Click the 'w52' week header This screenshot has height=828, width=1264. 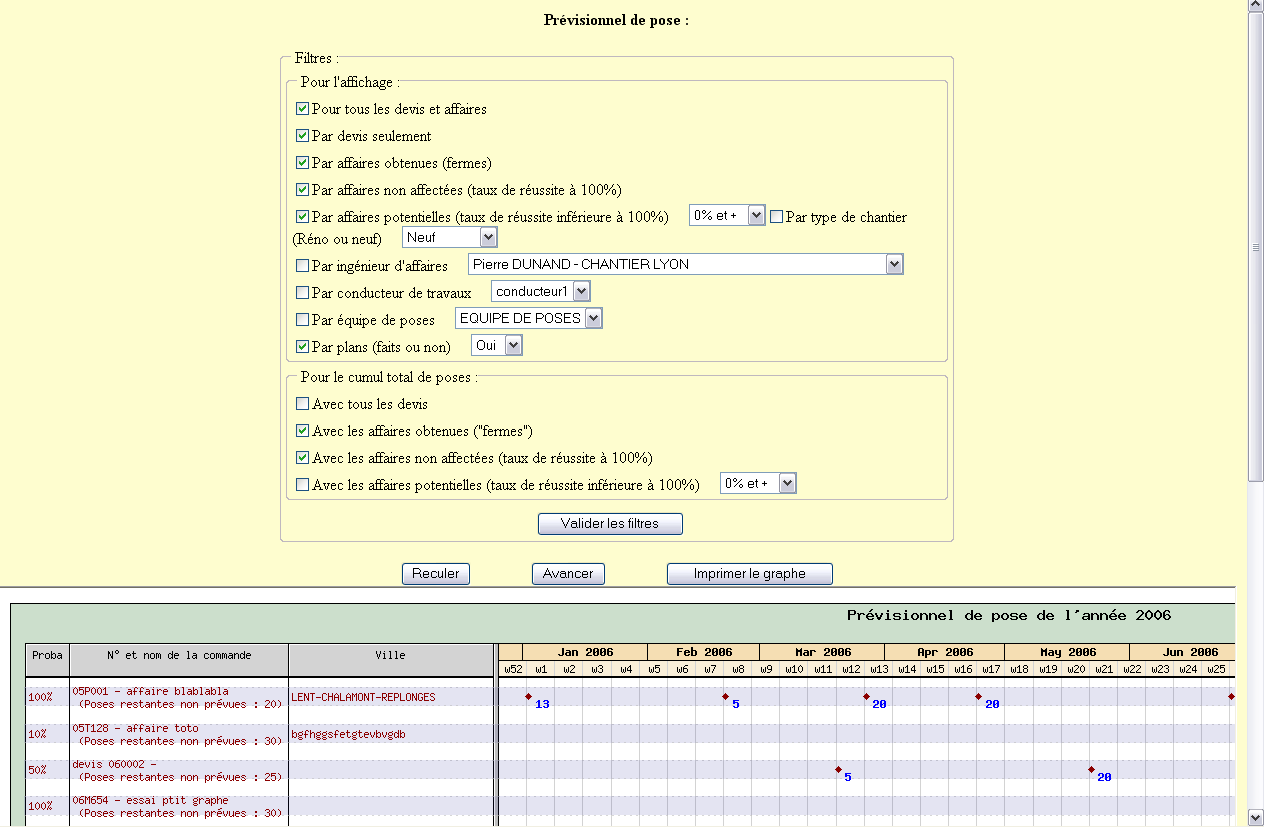[512, 668]
